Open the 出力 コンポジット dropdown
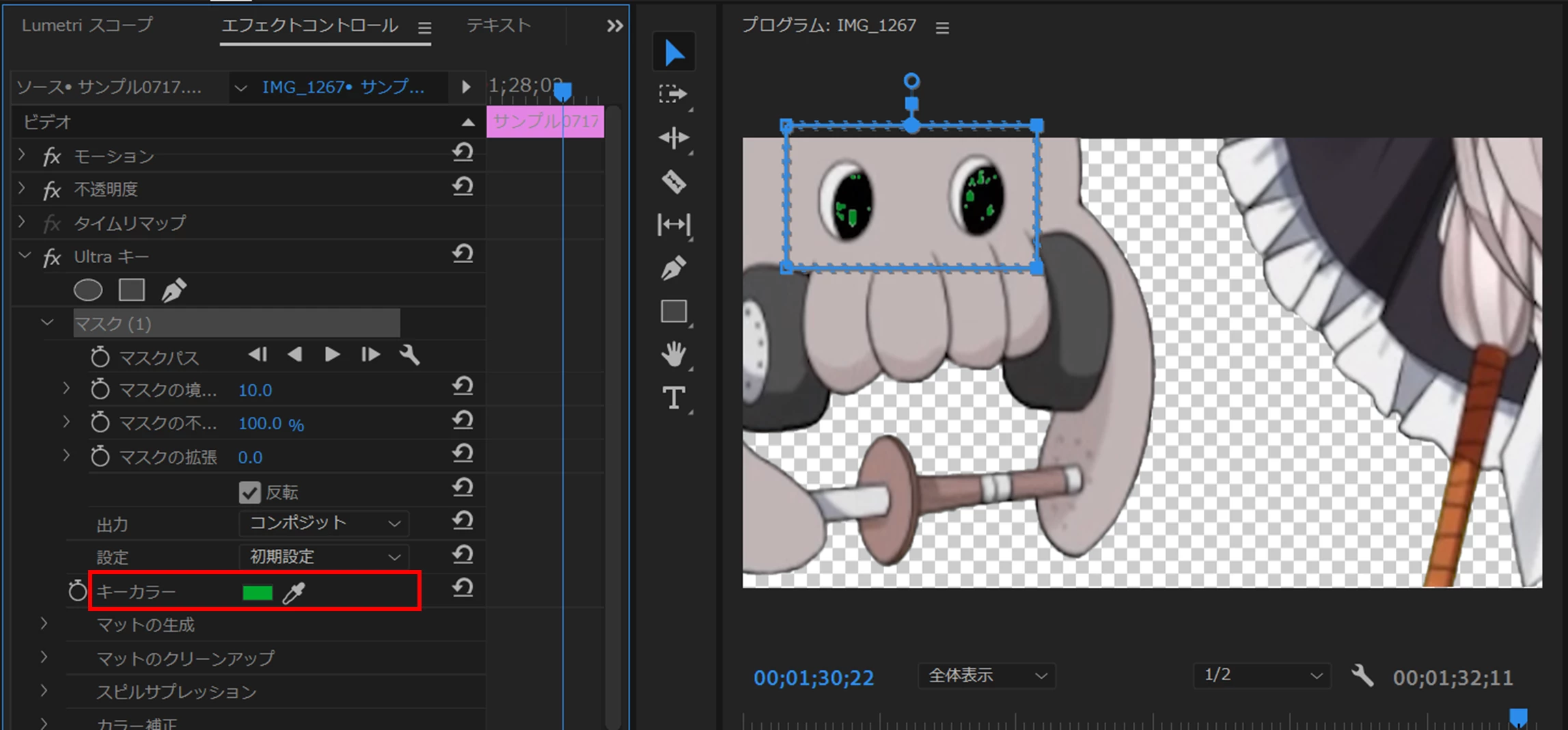Screen dimensions: 1568x730 coord(324,524)
